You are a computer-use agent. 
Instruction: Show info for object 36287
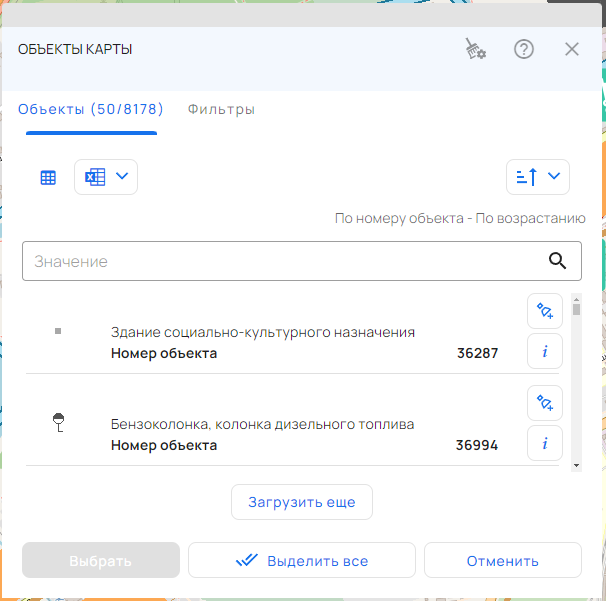545,352
